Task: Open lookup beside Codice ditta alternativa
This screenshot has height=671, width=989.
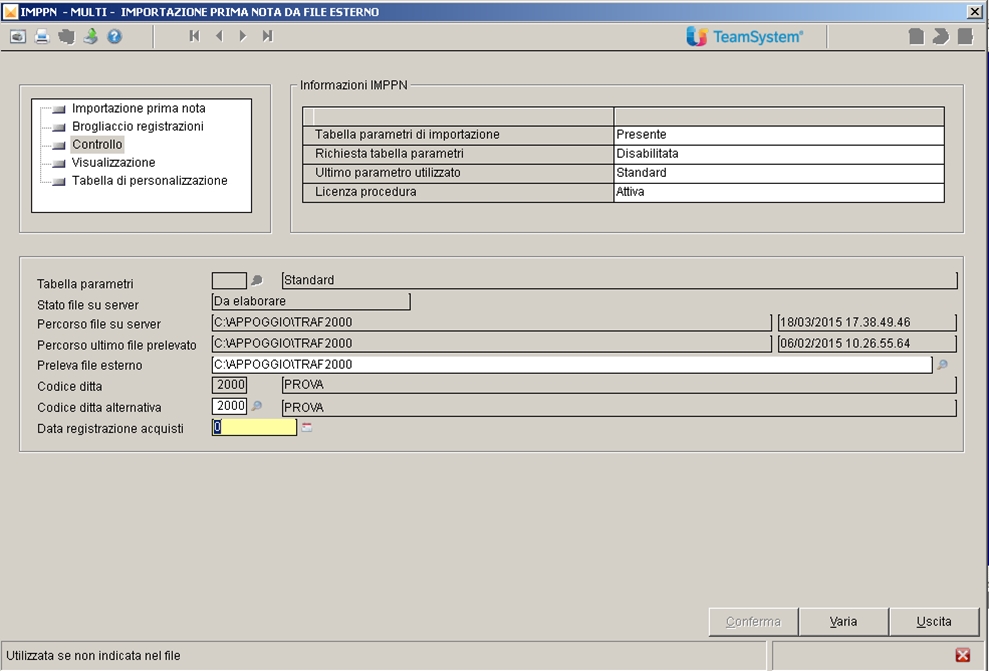Action: click(257, 406)
